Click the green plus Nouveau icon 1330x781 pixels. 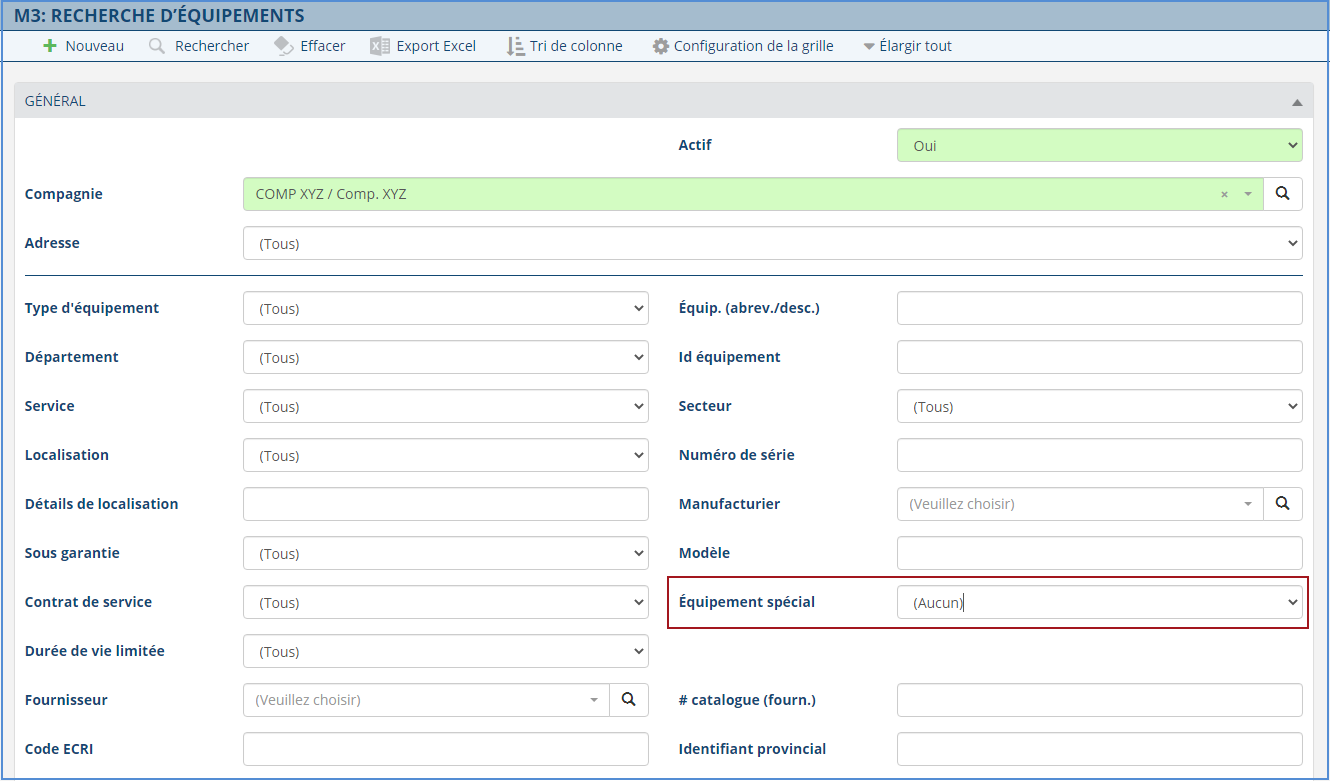[x=50, y=46]
